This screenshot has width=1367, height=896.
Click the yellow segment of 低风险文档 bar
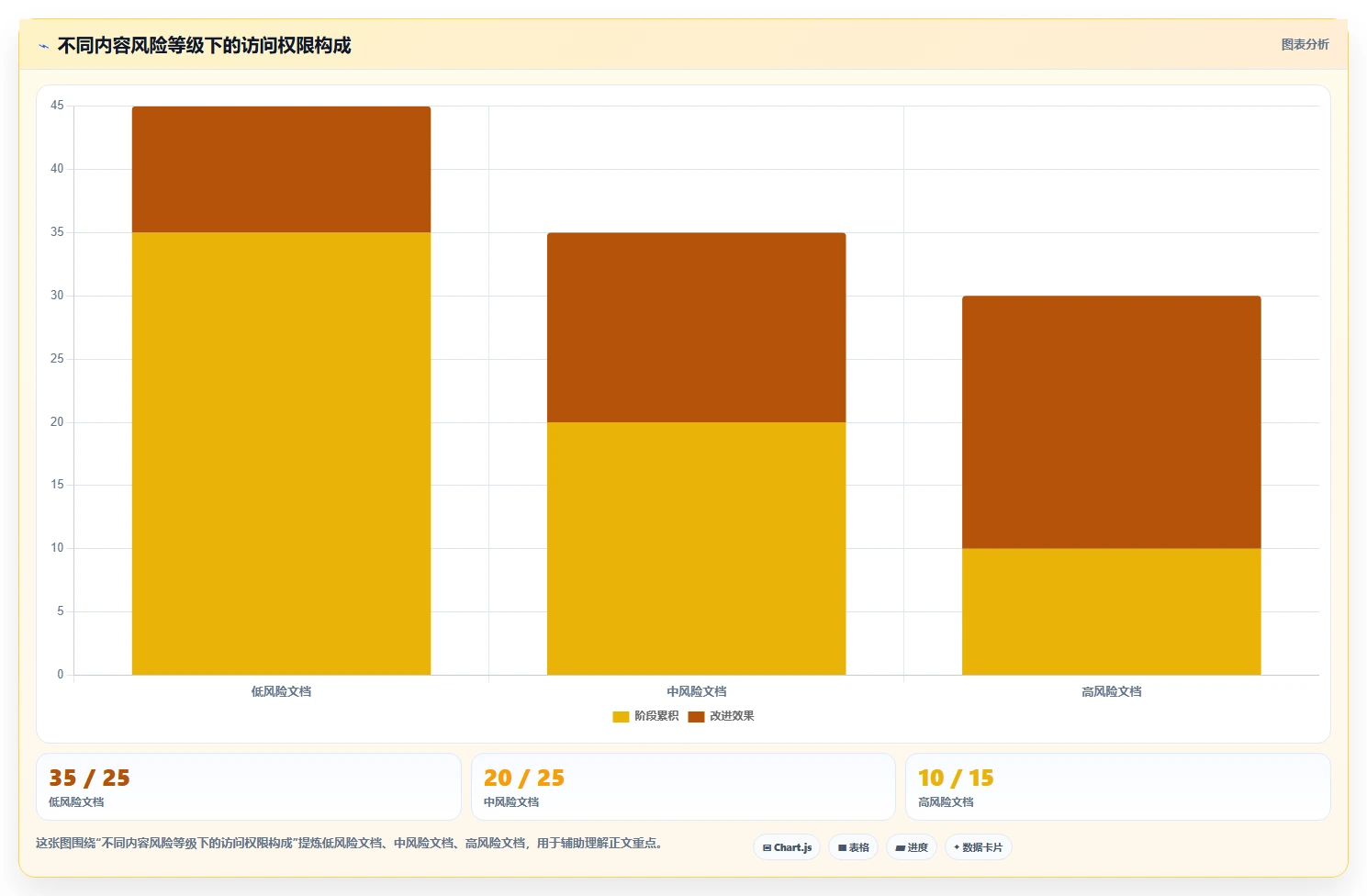[281, 454]
